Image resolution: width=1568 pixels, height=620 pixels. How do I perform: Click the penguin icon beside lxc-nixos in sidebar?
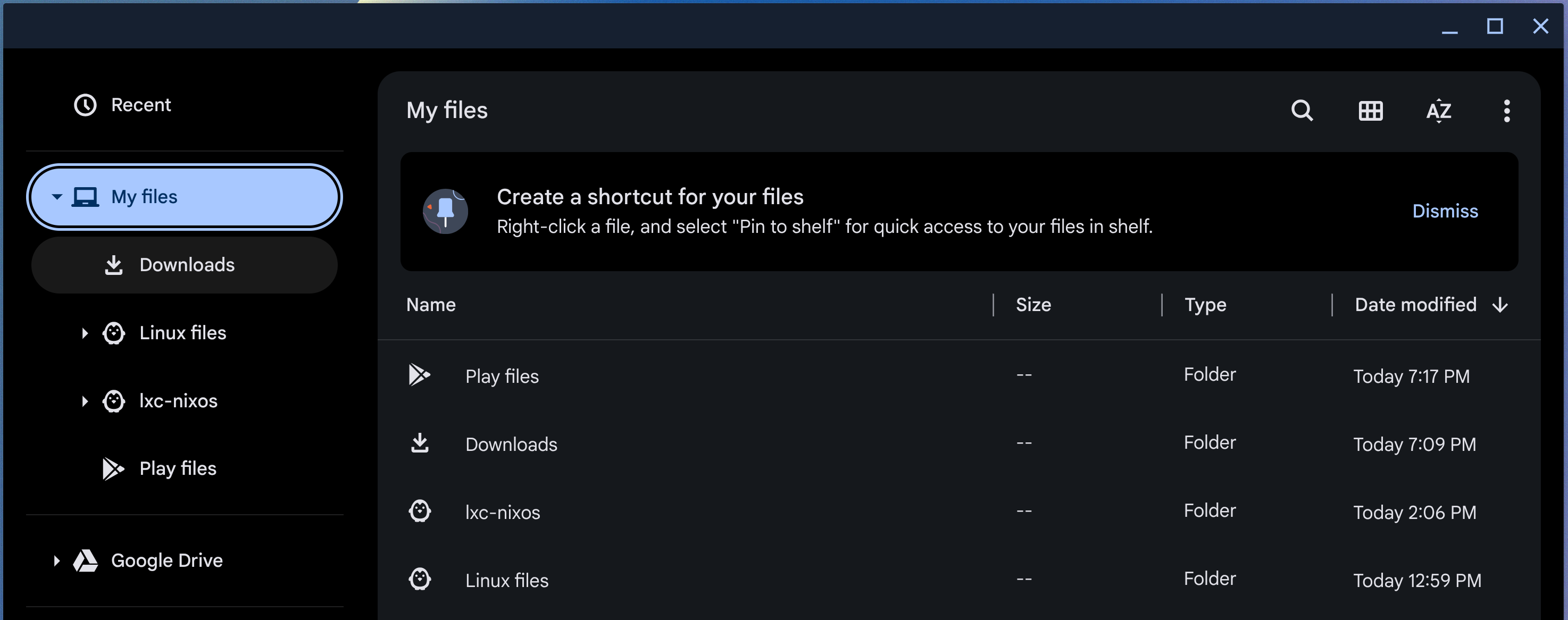(x=114, y=401)
